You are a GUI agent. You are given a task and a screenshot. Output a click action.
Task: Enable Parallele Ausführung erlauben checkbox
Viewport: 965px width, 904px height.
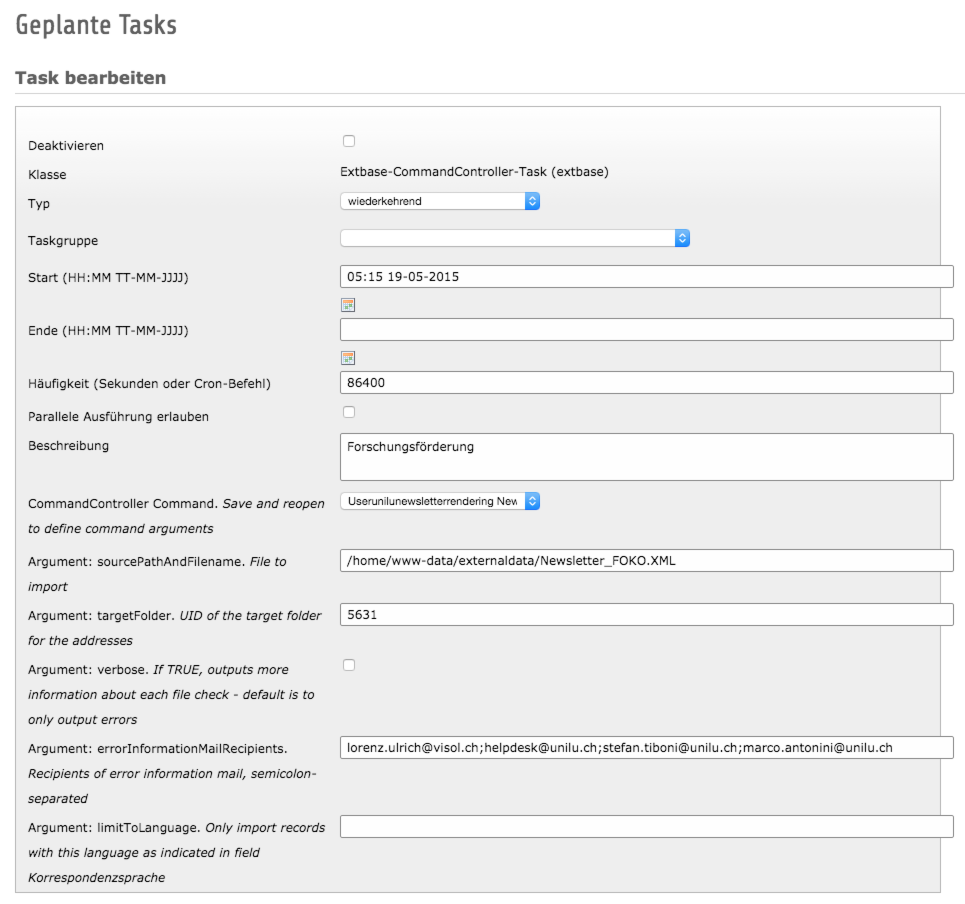[x=349, y=412]
